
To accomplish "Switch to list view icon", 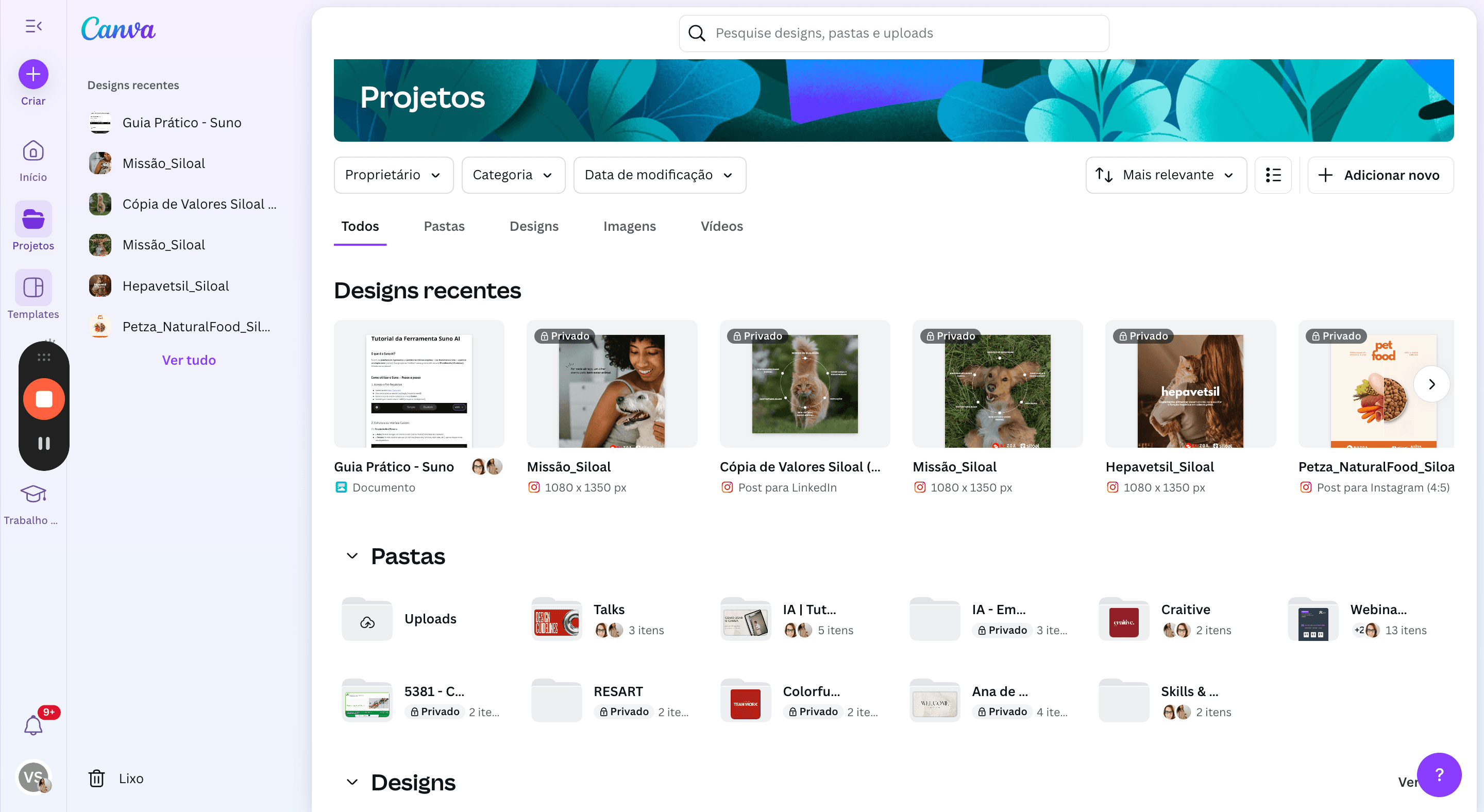I will pyautogui.click(x=1273, y=175).
